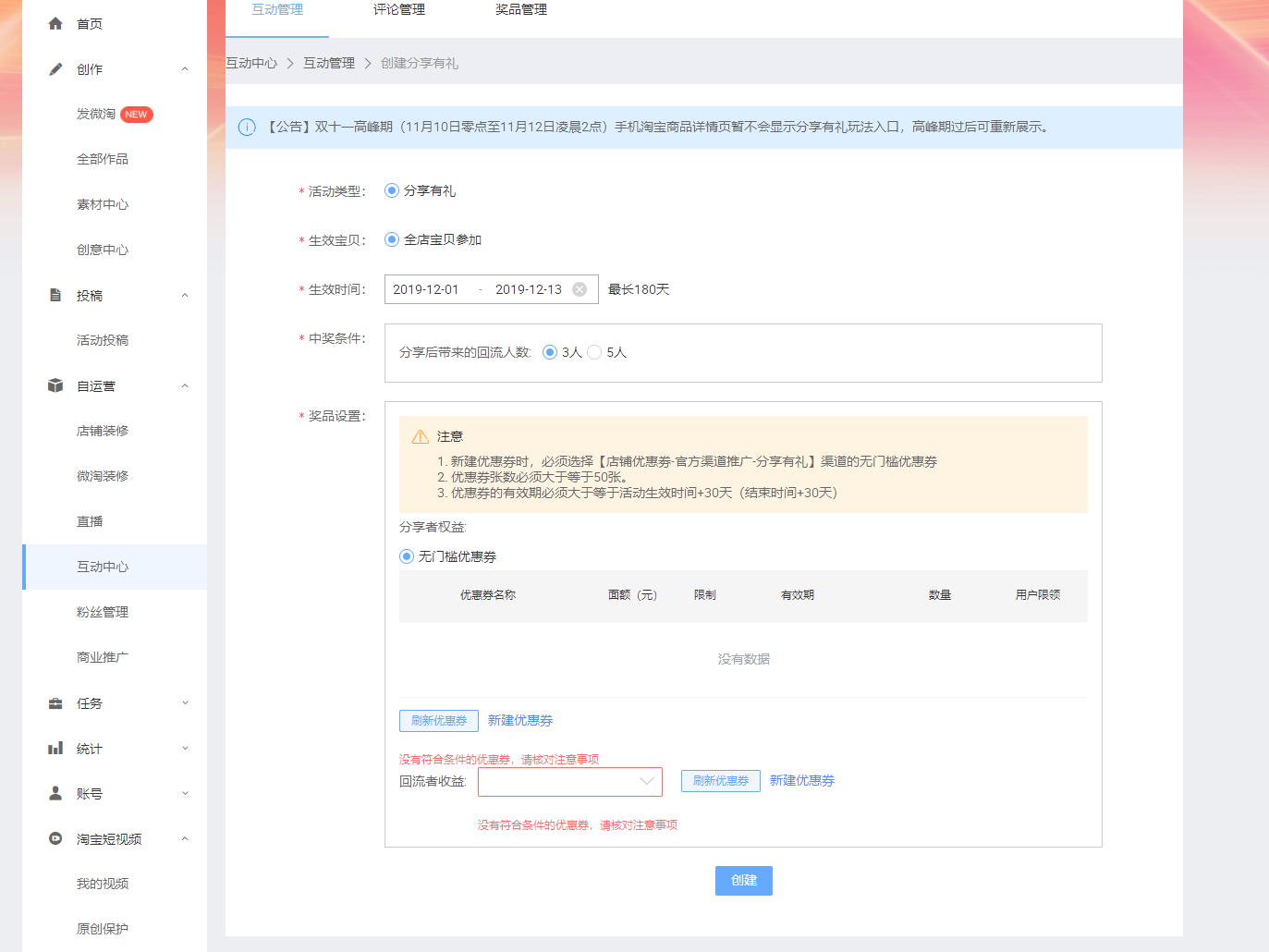Click the 创建 submit button
This screenshot has width=1269, height=952.
(x=744, y=881)
